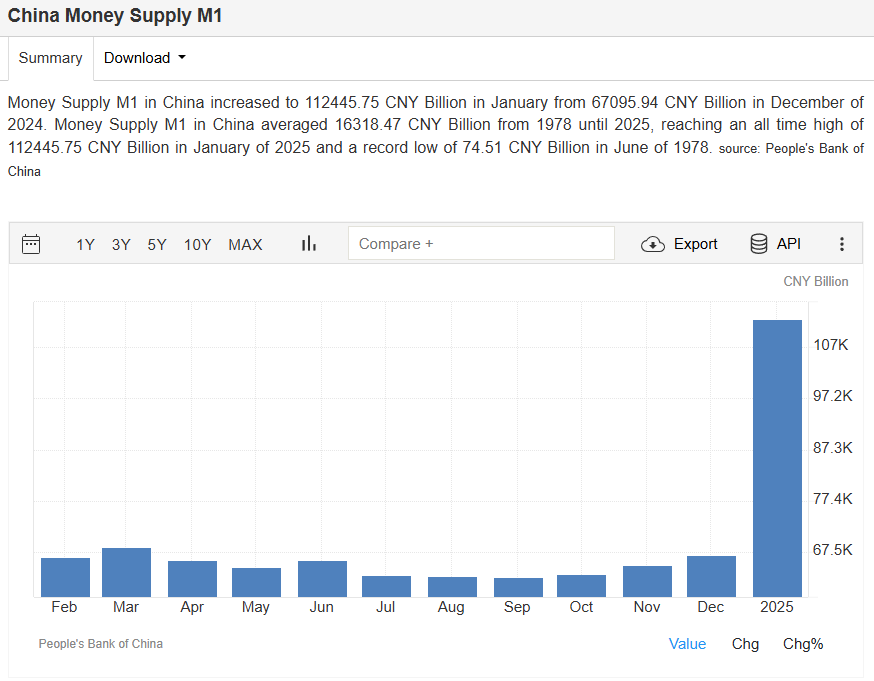
Task: Select the 1Y time range
Action: [x=85, y=245]
